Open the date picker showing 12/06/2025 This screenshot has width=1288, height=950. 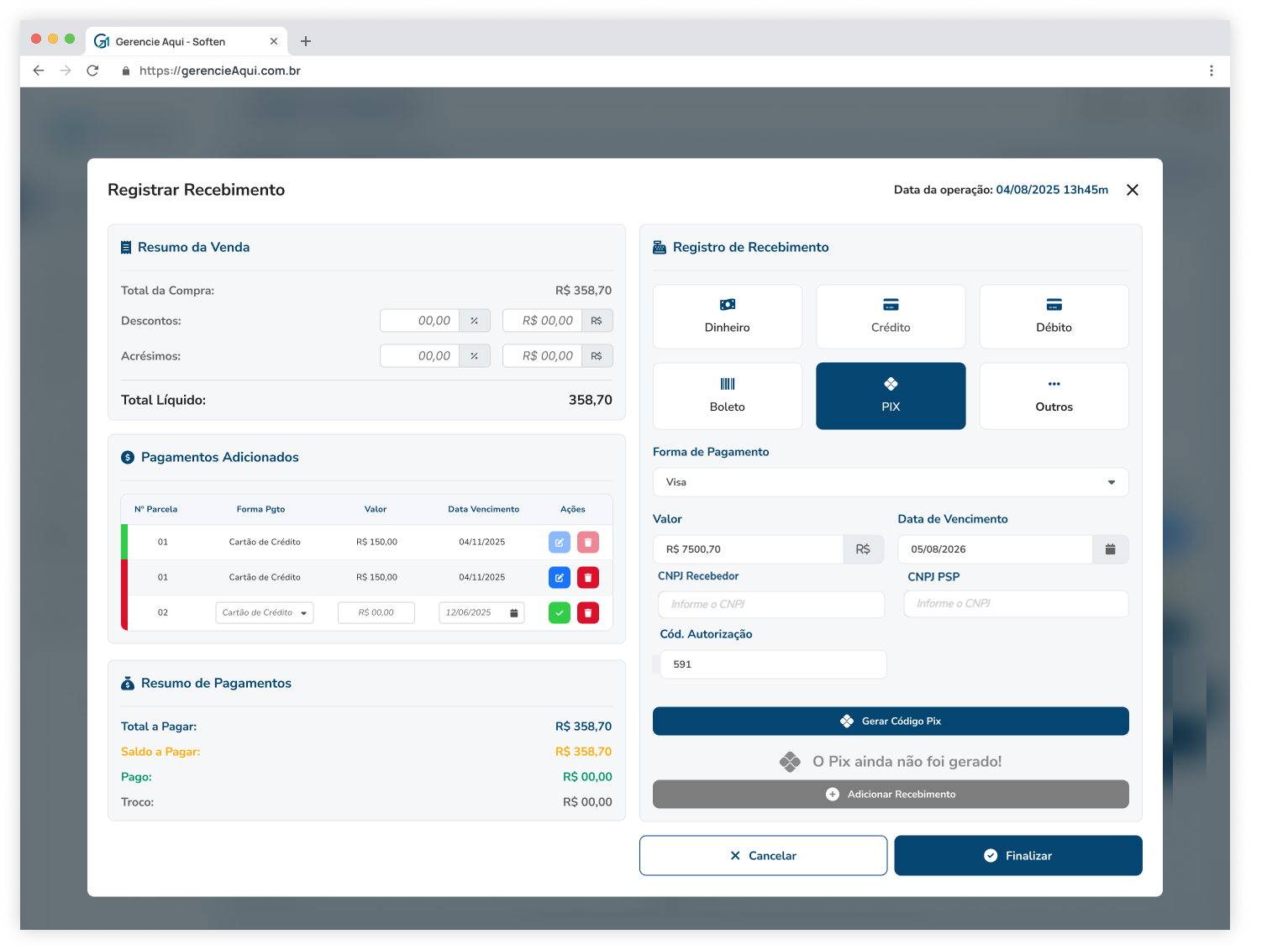(x=481, y=613)
